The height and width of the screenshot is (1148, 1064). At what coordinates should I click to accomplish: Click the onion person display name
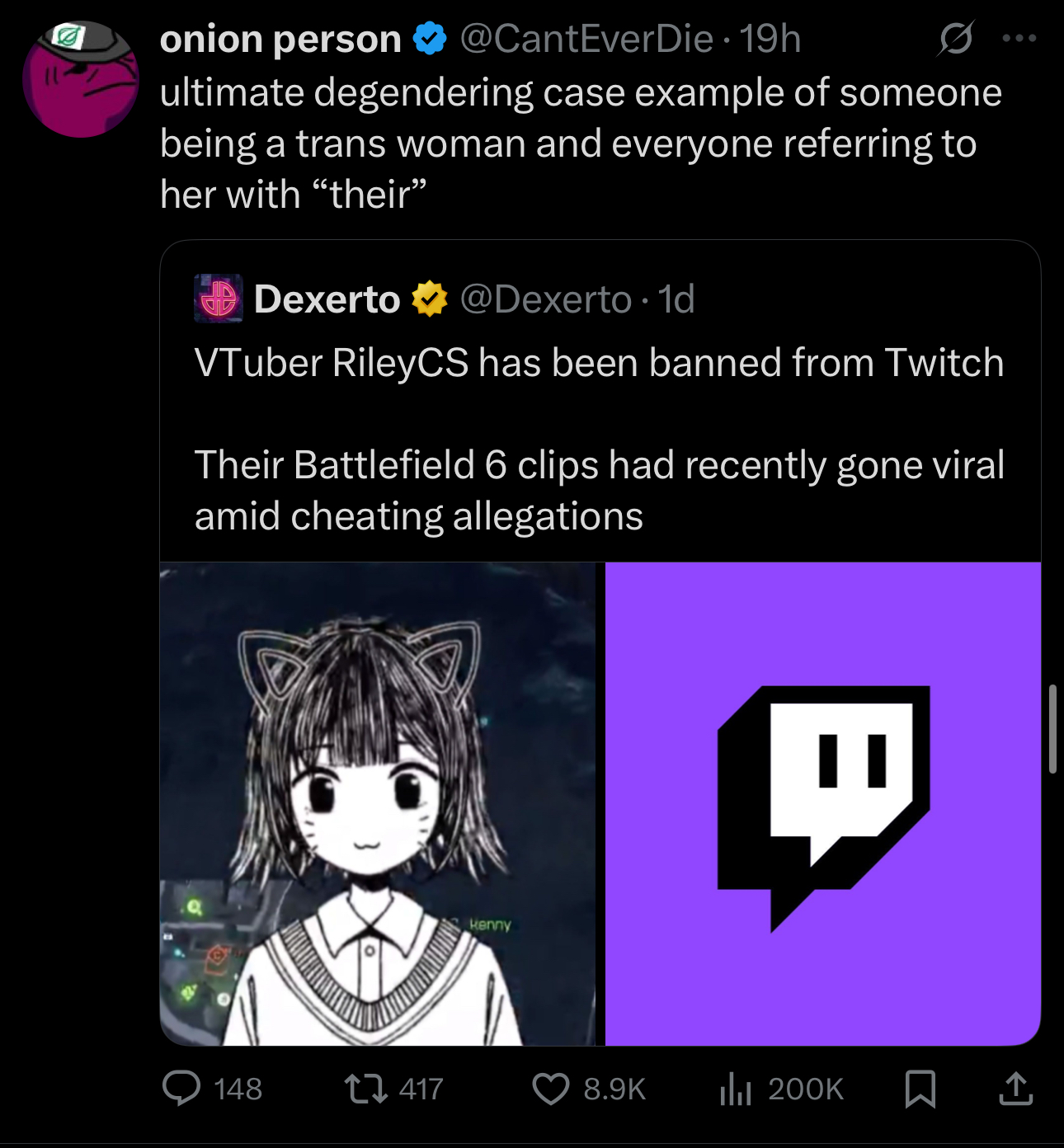tap(280, 39)
